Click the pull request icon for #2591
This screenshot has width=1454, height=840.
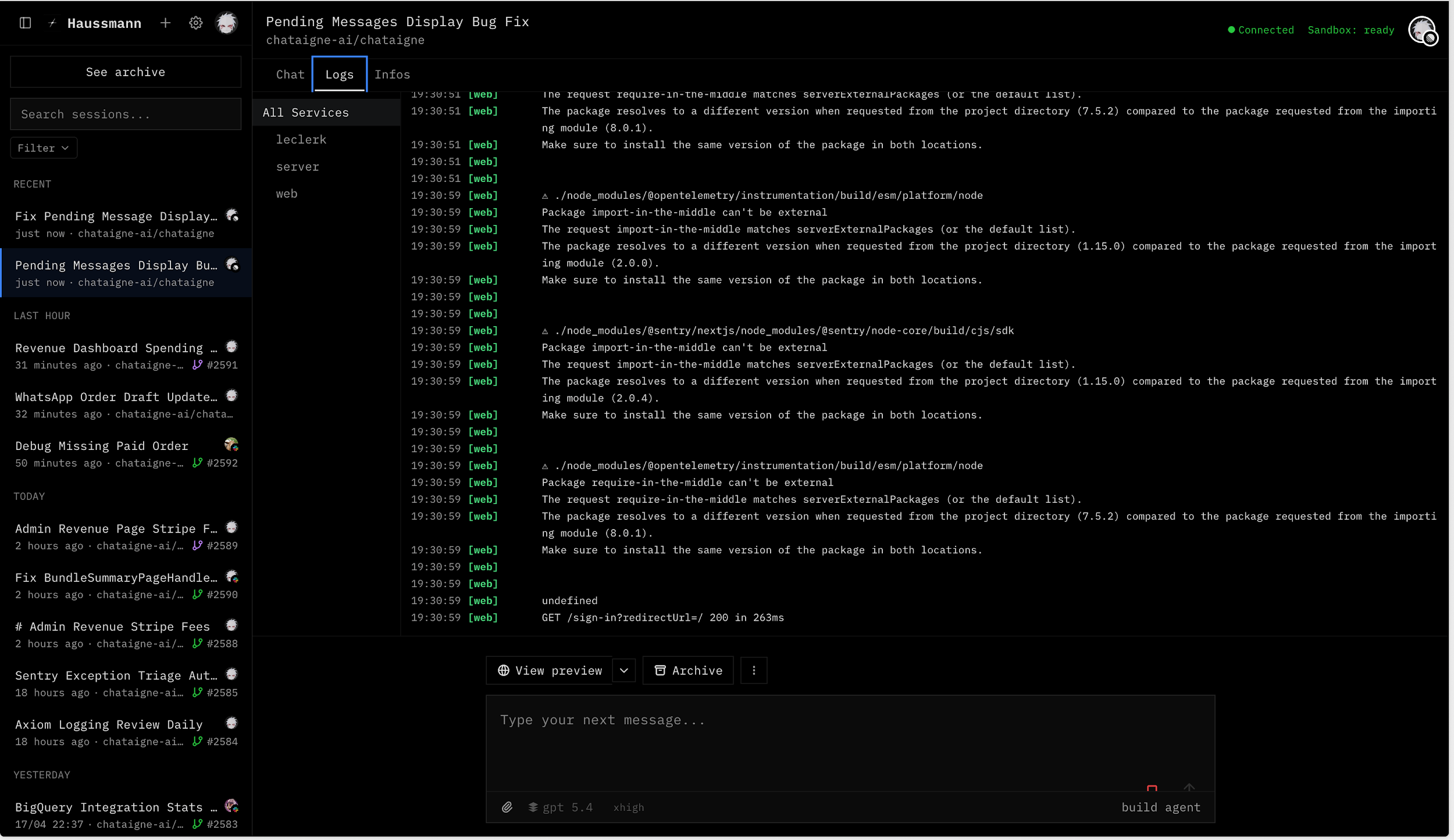pyautogui.click(x=198, y=364)
